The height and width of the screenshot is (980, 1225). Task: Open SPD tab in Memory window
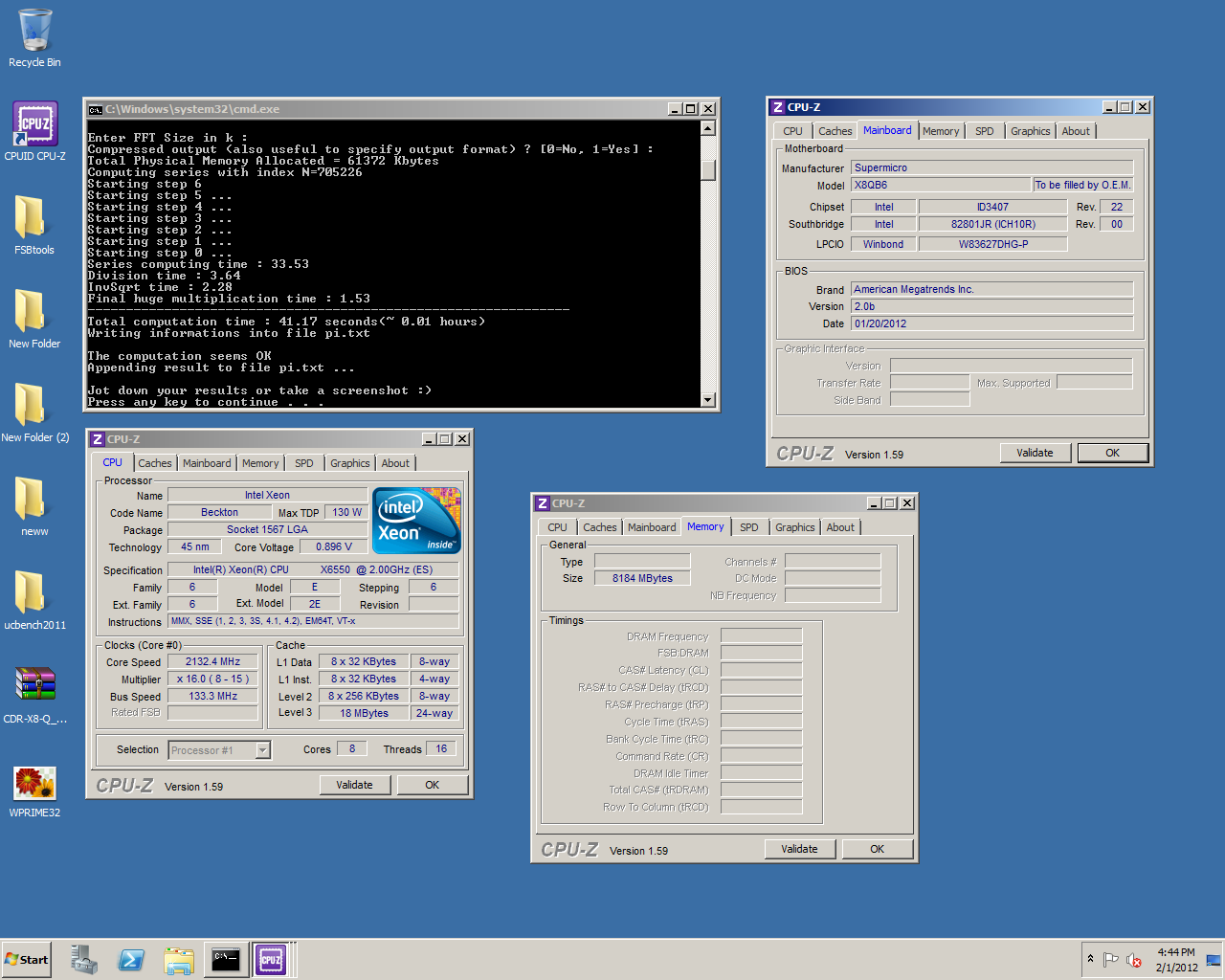pos(749,527)
